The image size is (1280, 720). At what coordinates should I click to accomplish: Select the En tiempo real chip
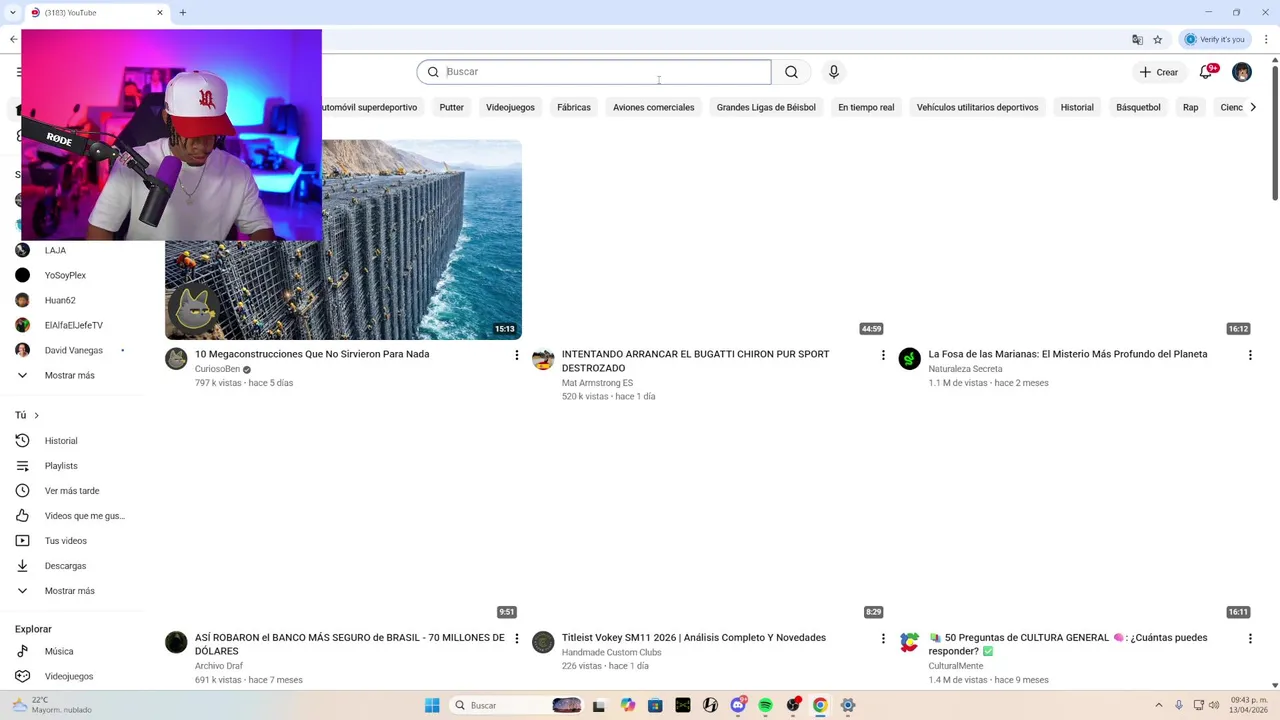pos(866,107)
